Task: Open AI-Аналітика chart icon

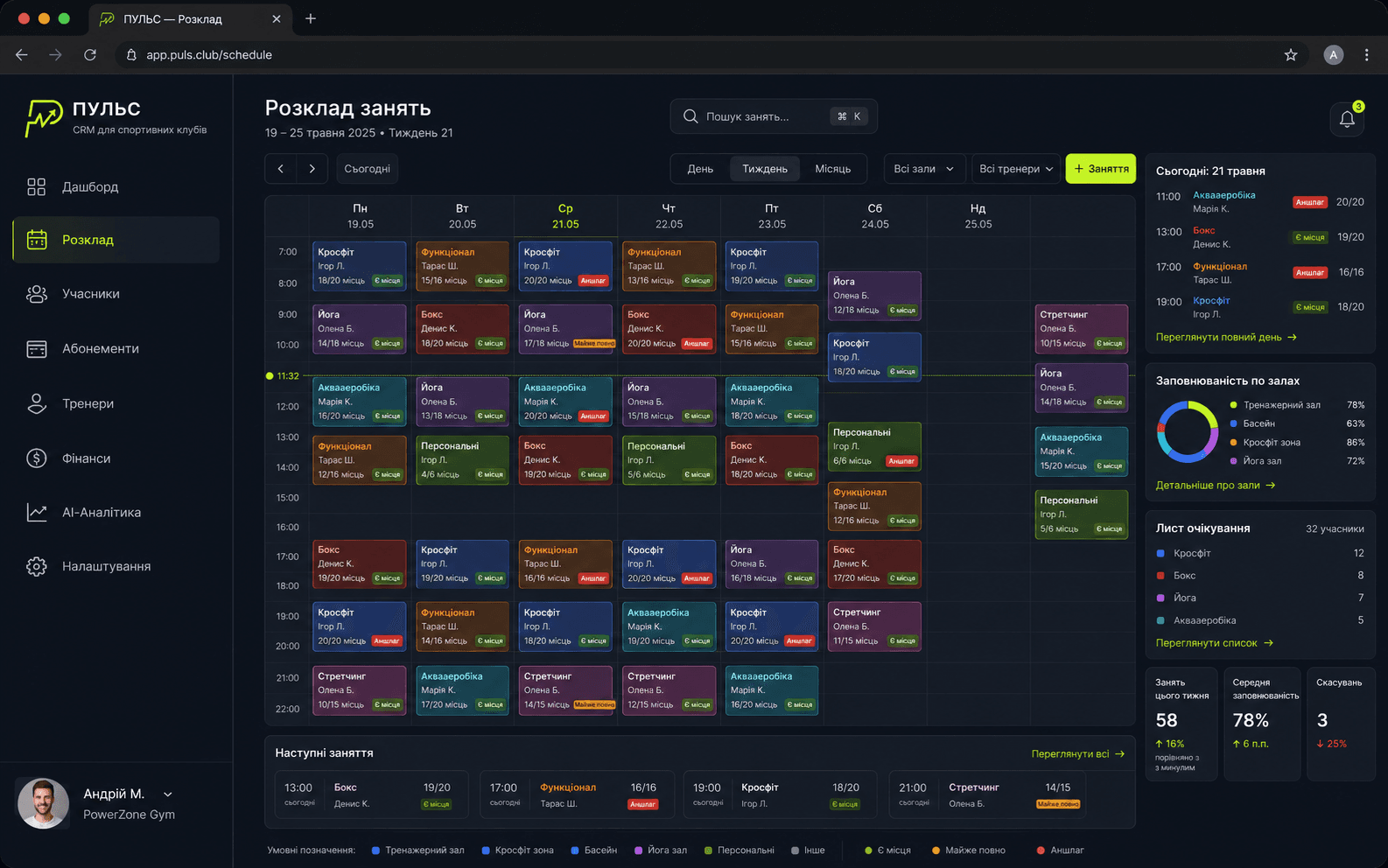Action: click(x=36, y=512)
